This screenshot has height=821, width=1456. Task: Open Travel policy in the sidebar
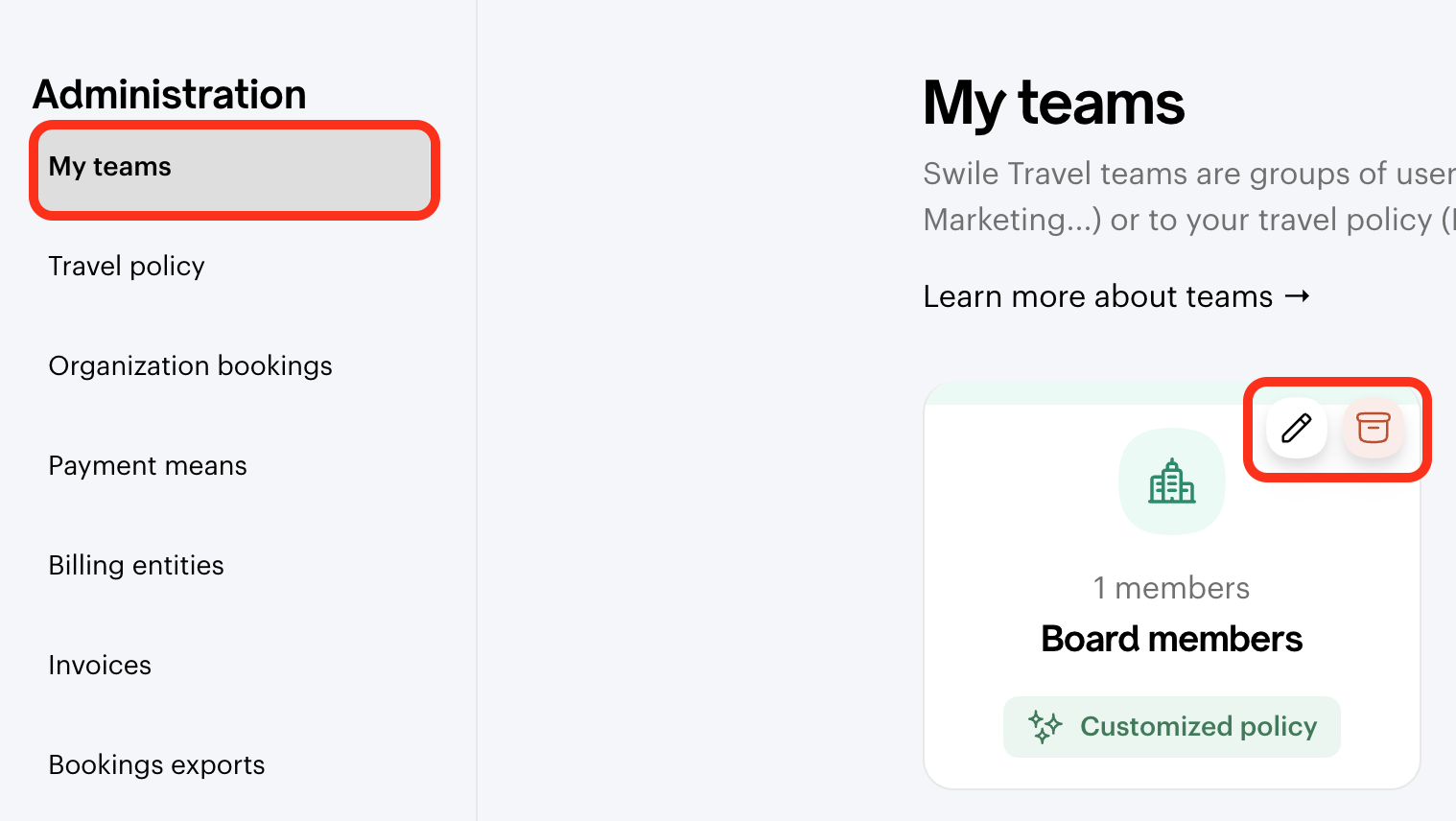coord(127,266)
